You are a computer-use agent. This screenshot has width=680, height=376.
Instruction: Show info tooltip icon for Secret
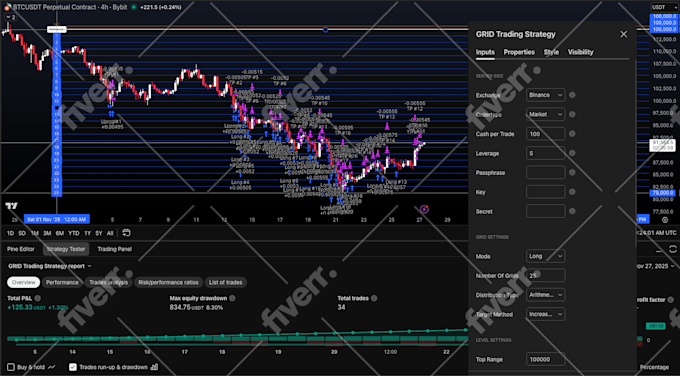572,212
